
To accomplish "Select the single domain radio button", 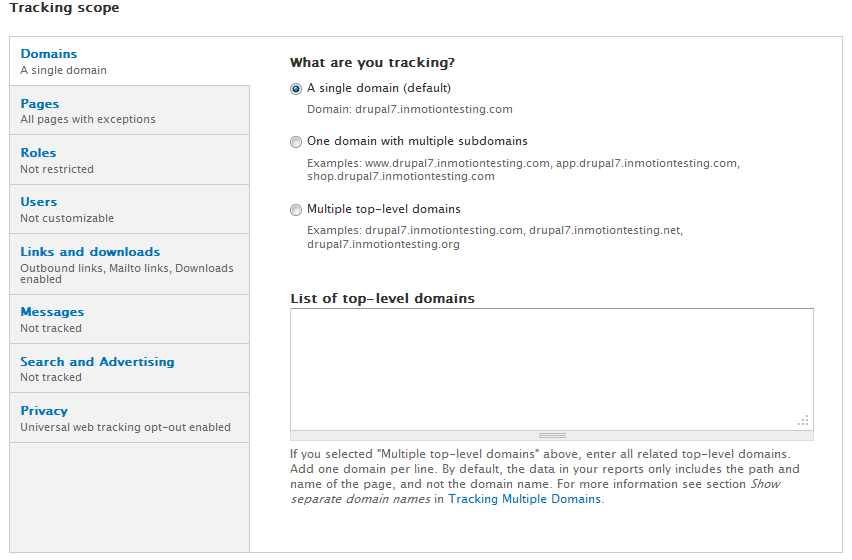I will click(x=296, y=89).
